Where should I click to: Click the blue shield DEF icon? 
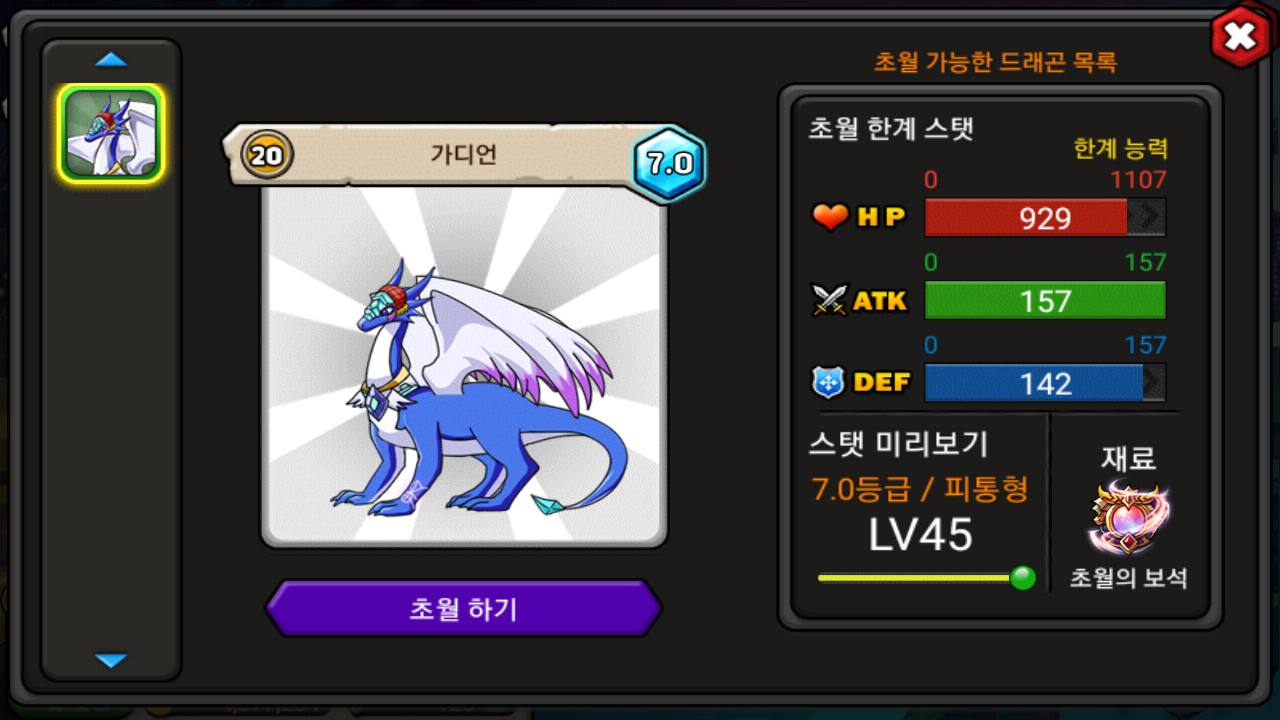coord(830,382)
